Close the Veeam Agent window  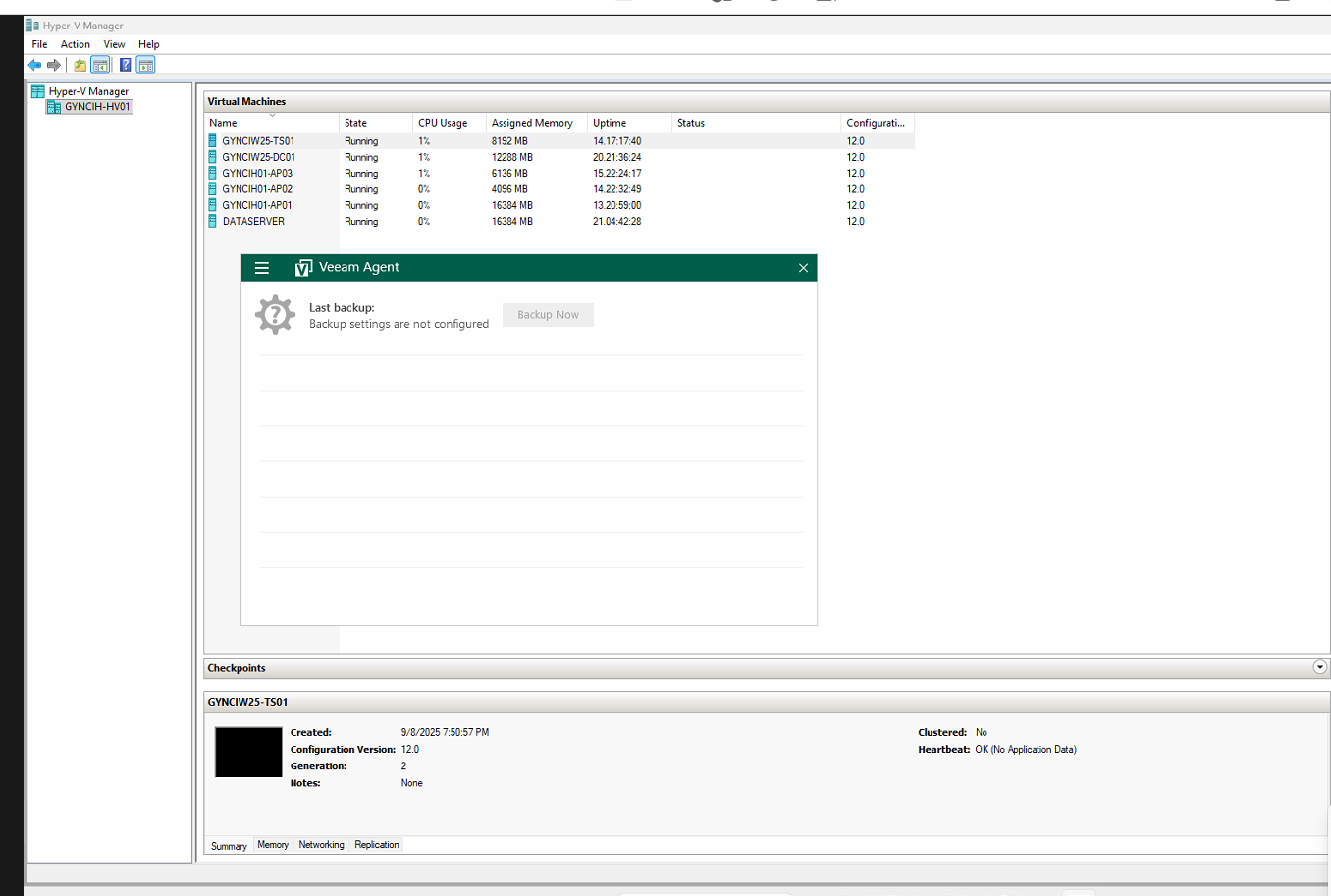[803, 268]
